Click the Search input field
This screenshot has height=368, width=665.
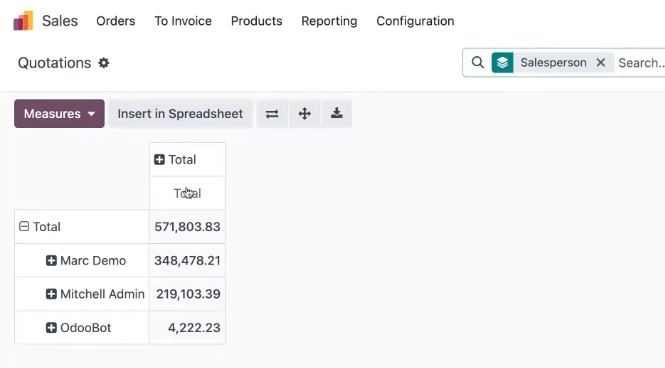pyautogui.click(x=641, y=63)
